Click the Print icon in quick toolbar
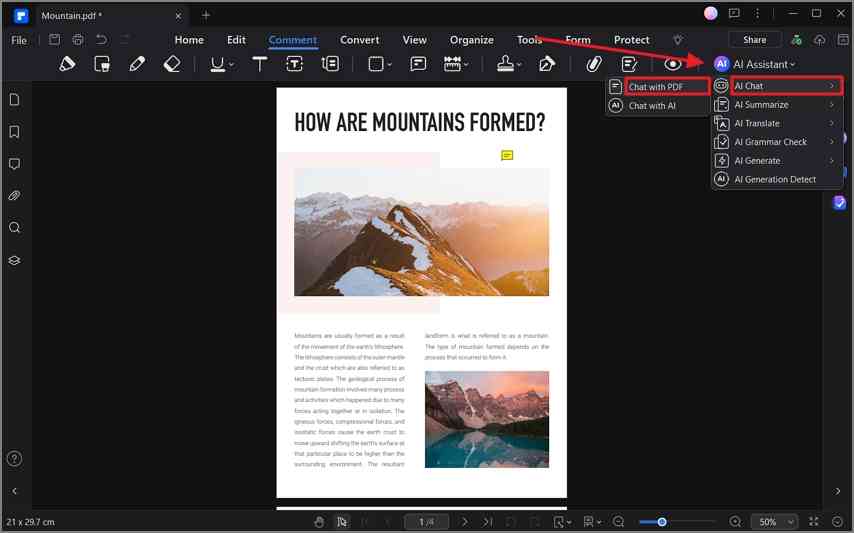This screenshot has height=533, width=854. [x=78, y=39]
